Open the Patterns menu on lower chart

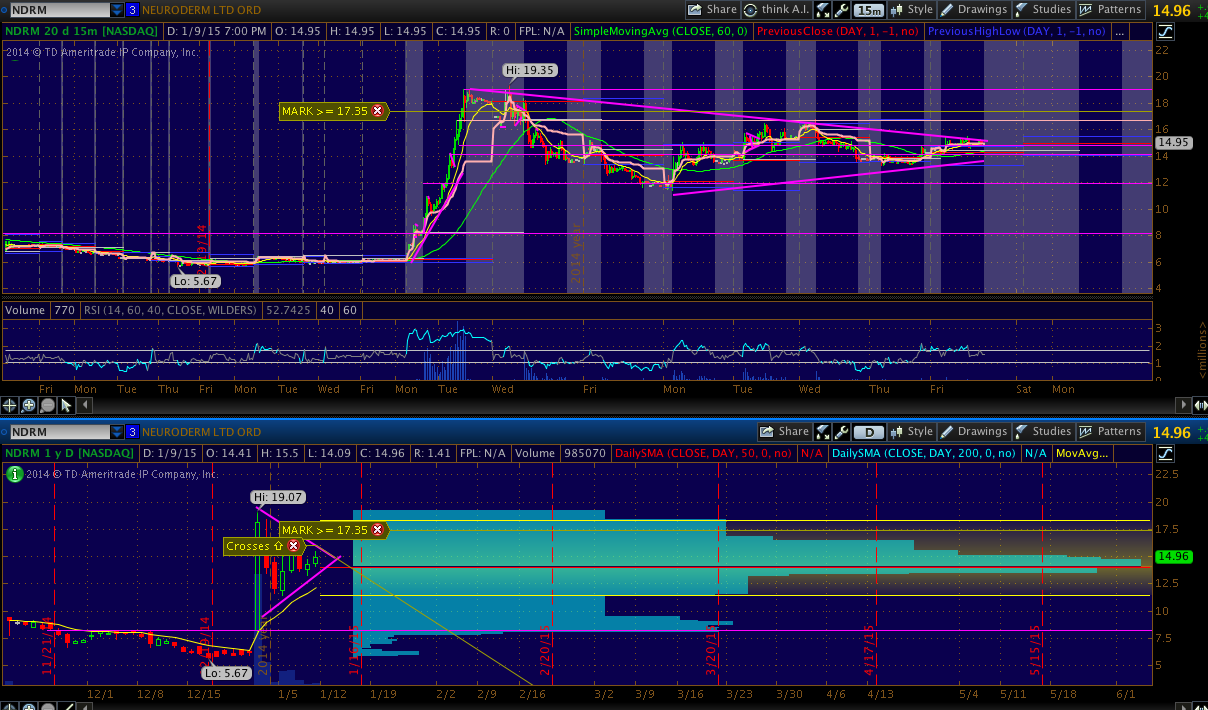(1110, 432)
